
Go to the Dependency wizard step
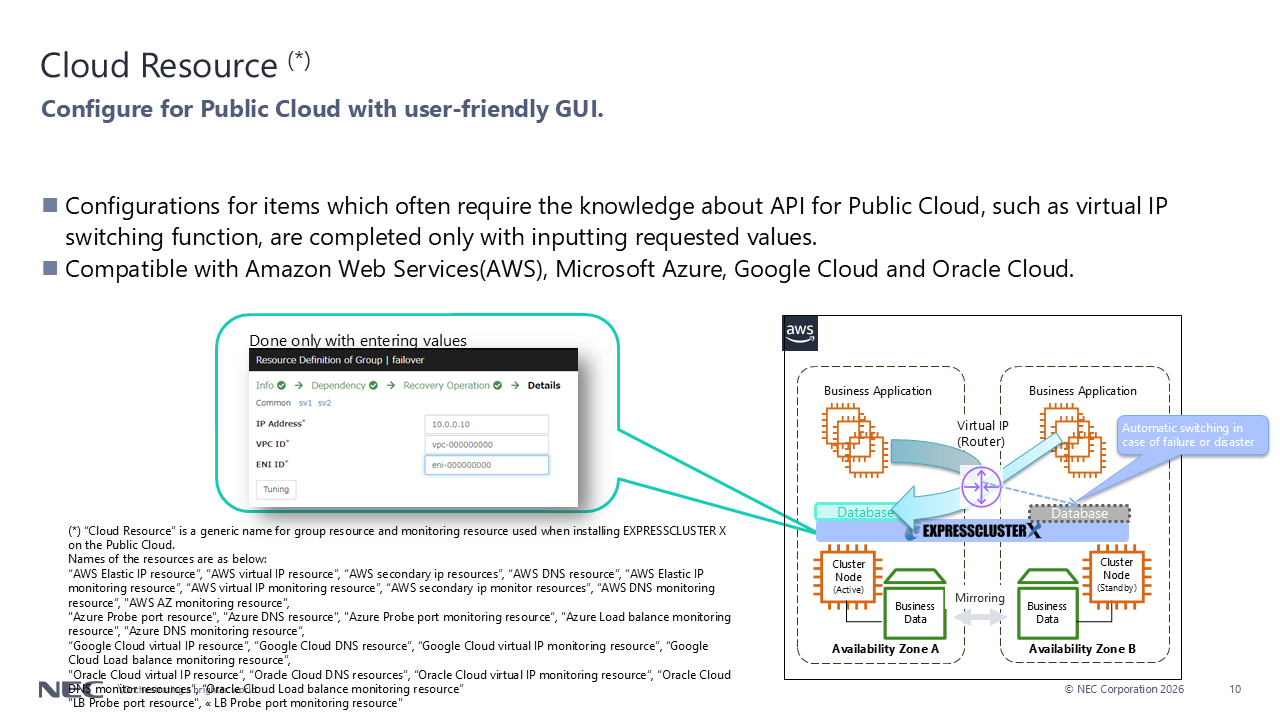(338, 386)
